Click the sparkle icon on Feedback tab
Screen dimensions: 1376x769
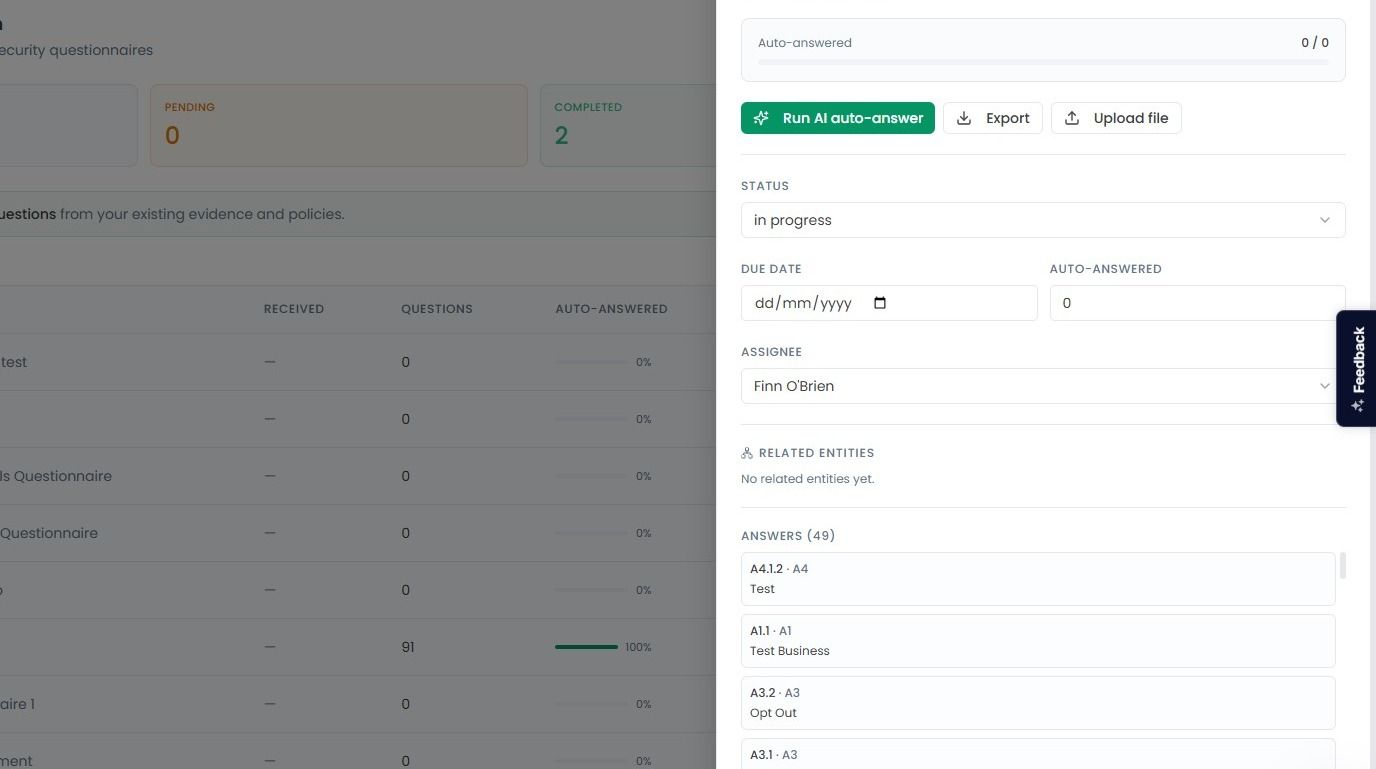(1357, 405)
